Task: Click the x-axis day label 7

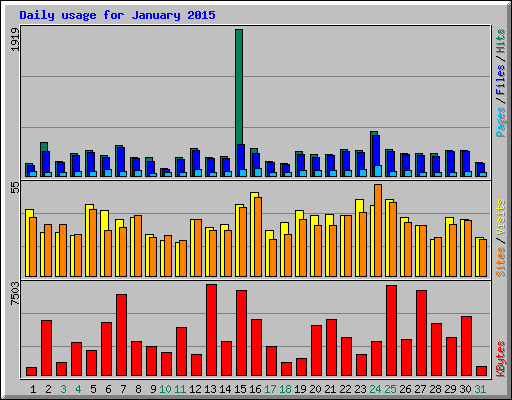Action: (x=123, y=389)
